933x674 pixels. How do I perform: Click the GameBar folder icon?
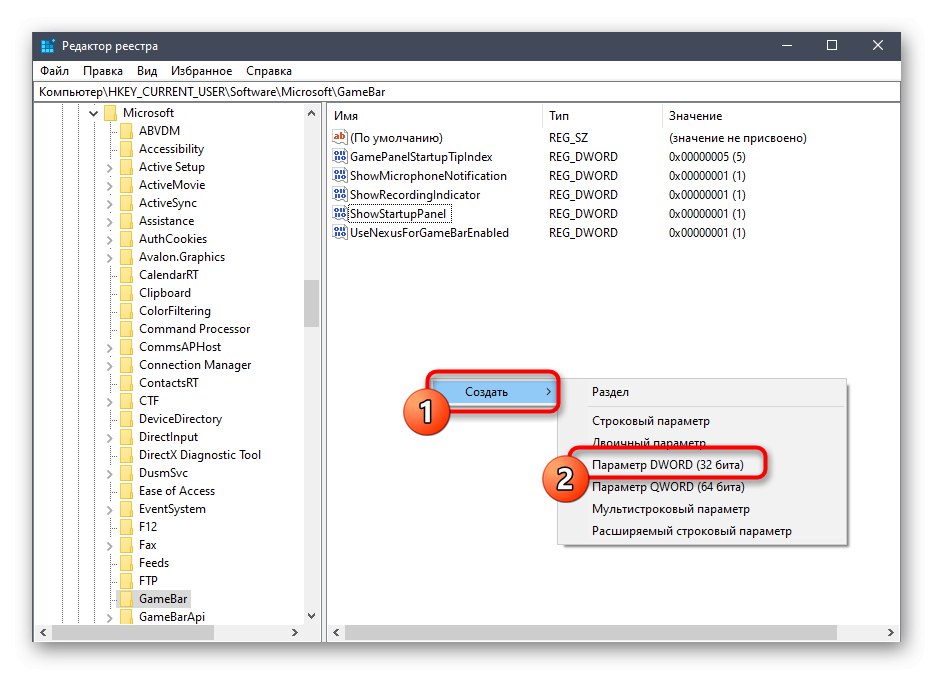click(126, 598)
